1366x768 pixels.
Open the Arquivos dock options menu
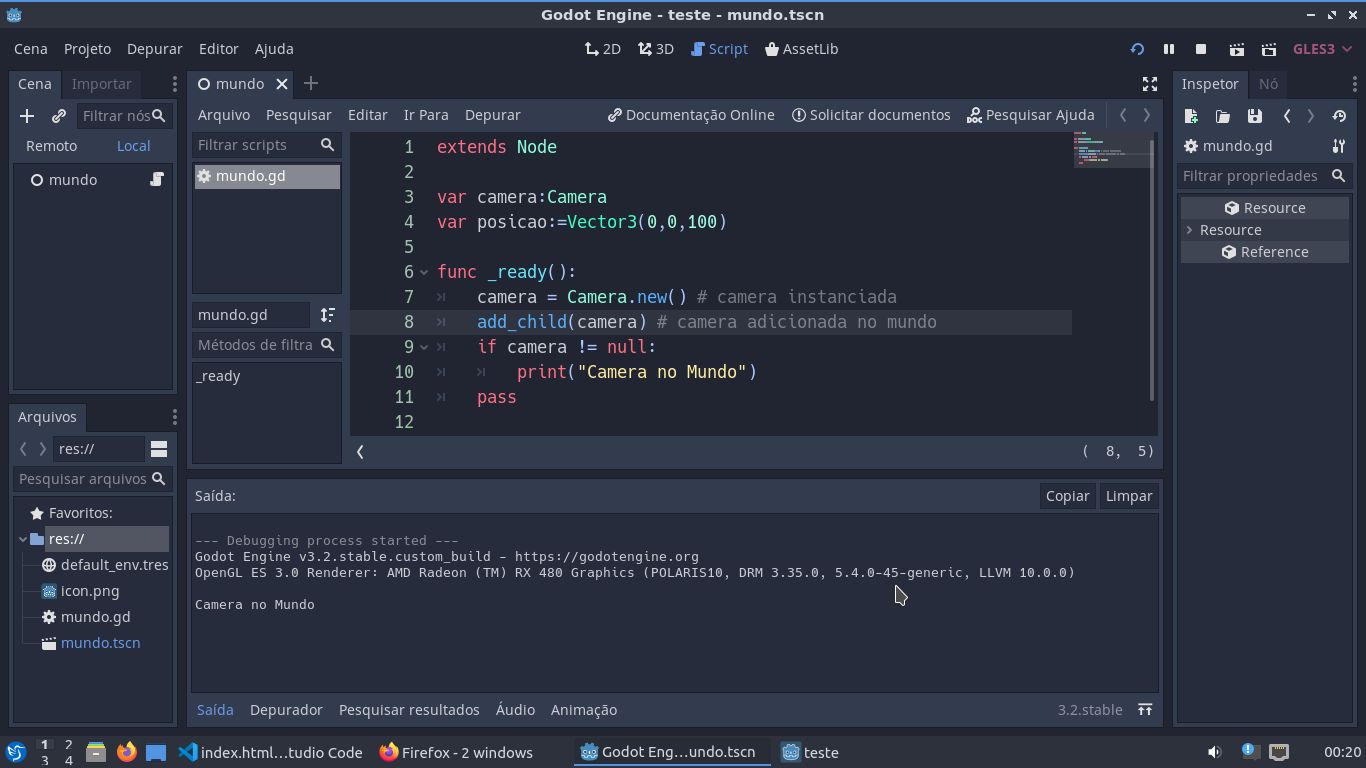click(x=174, y=417)
